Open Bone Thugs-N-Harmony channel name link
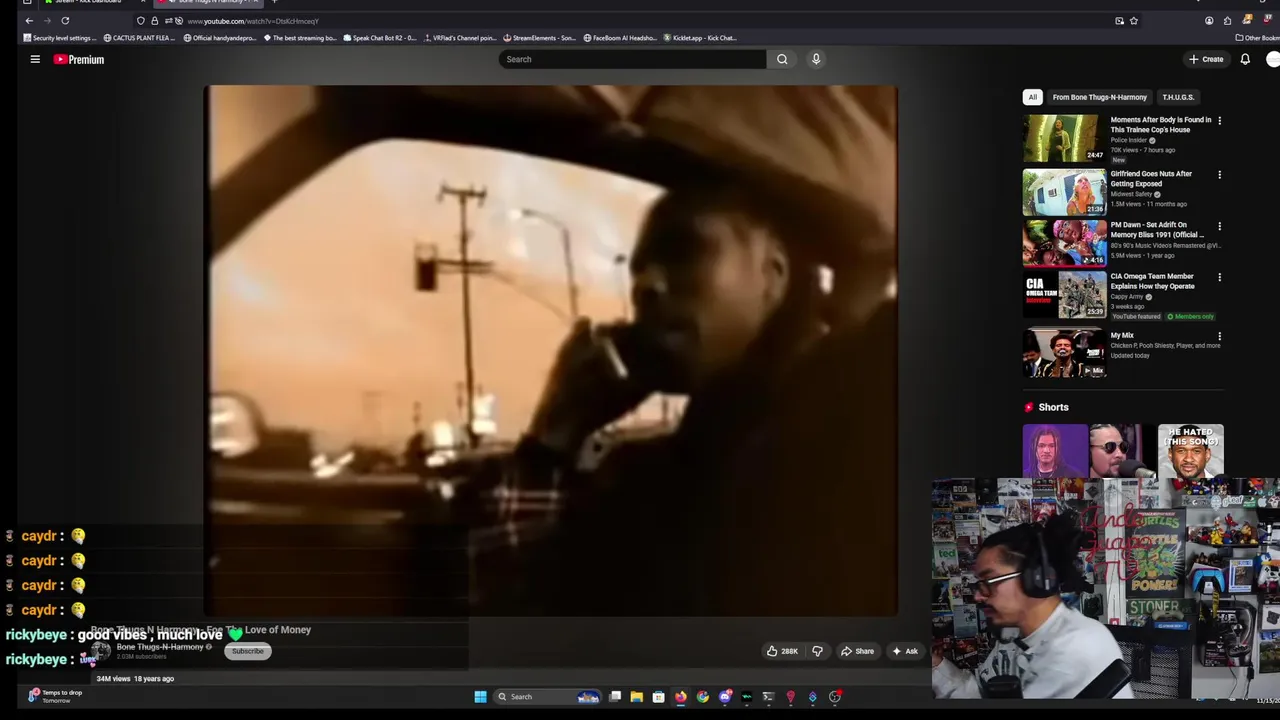This screenshot has width=1280, height=720. 160,647
